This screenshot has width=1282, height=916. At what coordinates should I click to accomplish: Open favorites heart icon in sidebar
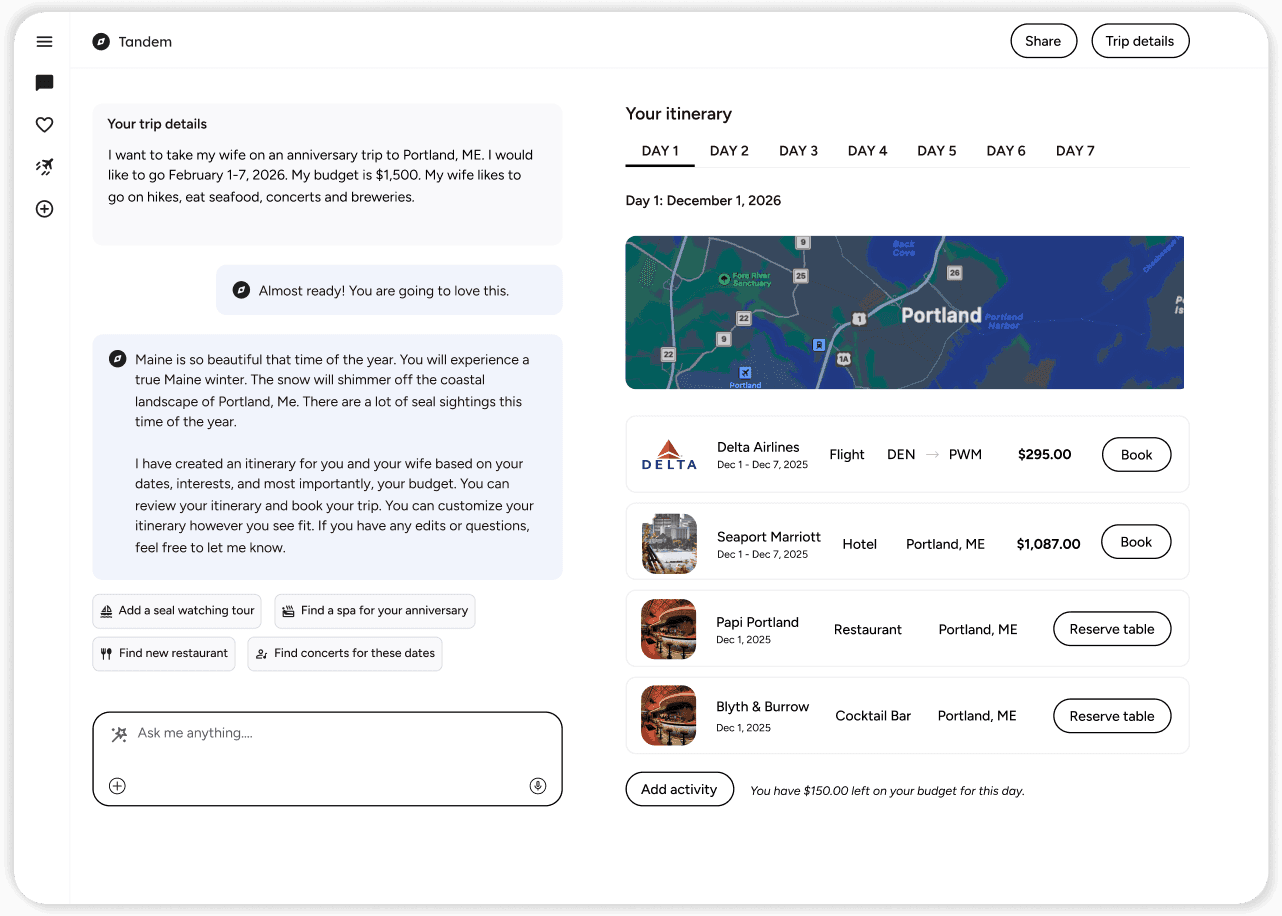(x=44, y=125)
